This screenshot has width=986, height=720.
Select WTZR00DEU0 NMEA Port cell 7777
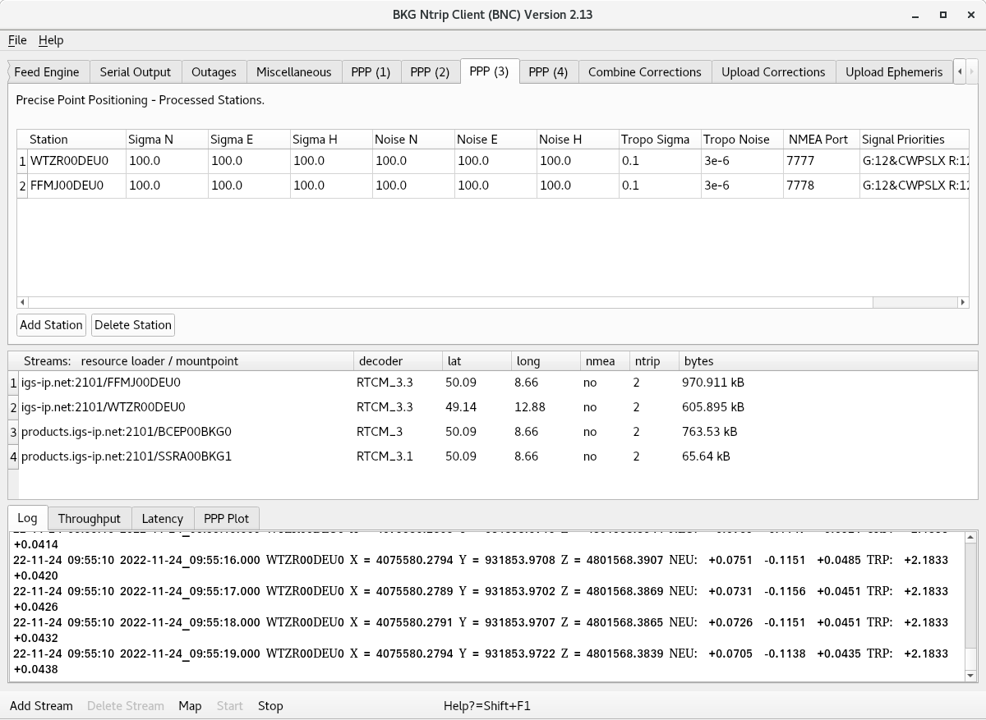click(x=820, y=160)
